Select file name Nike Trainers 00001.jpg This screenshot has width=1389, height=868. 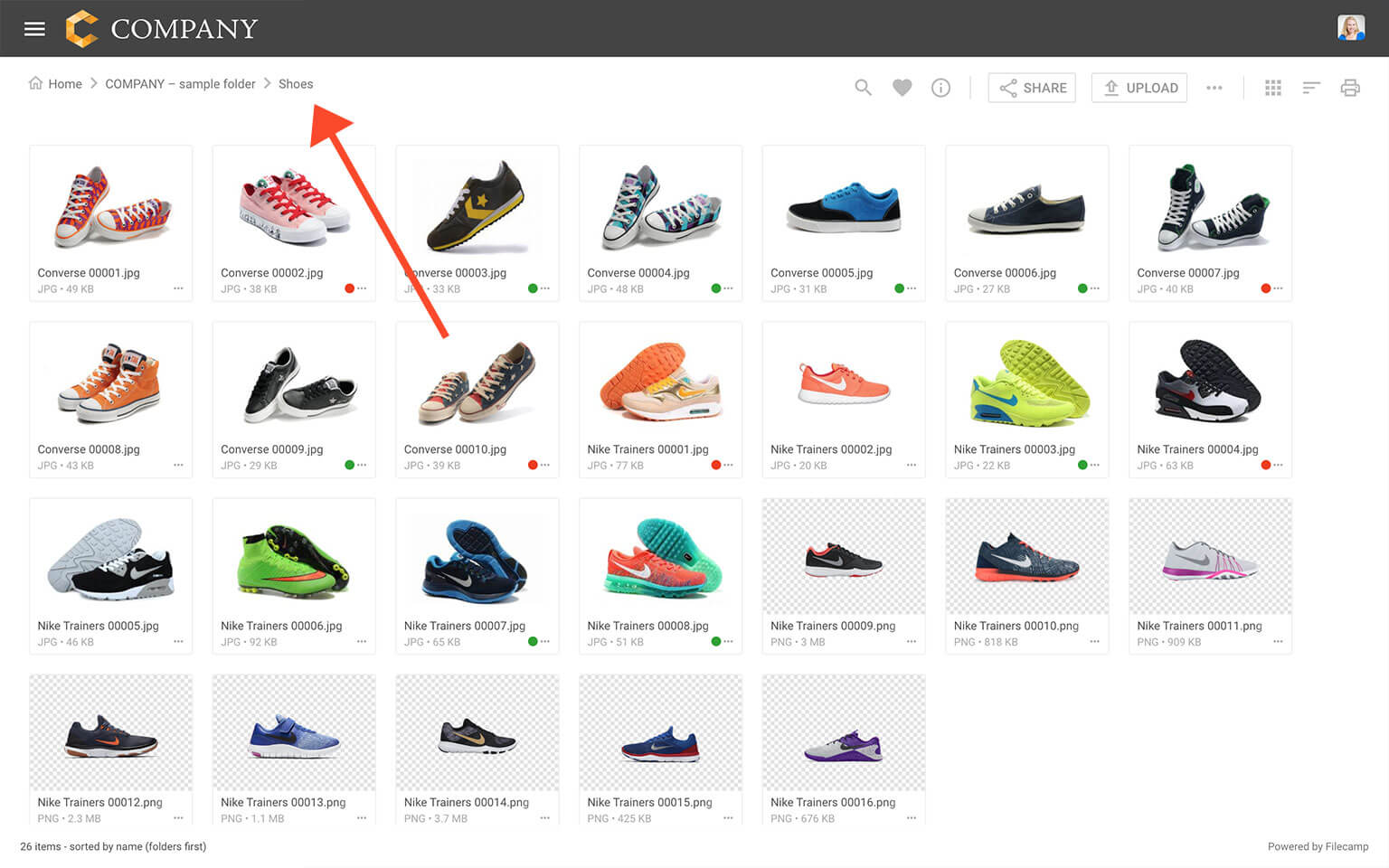coord(647,449)
